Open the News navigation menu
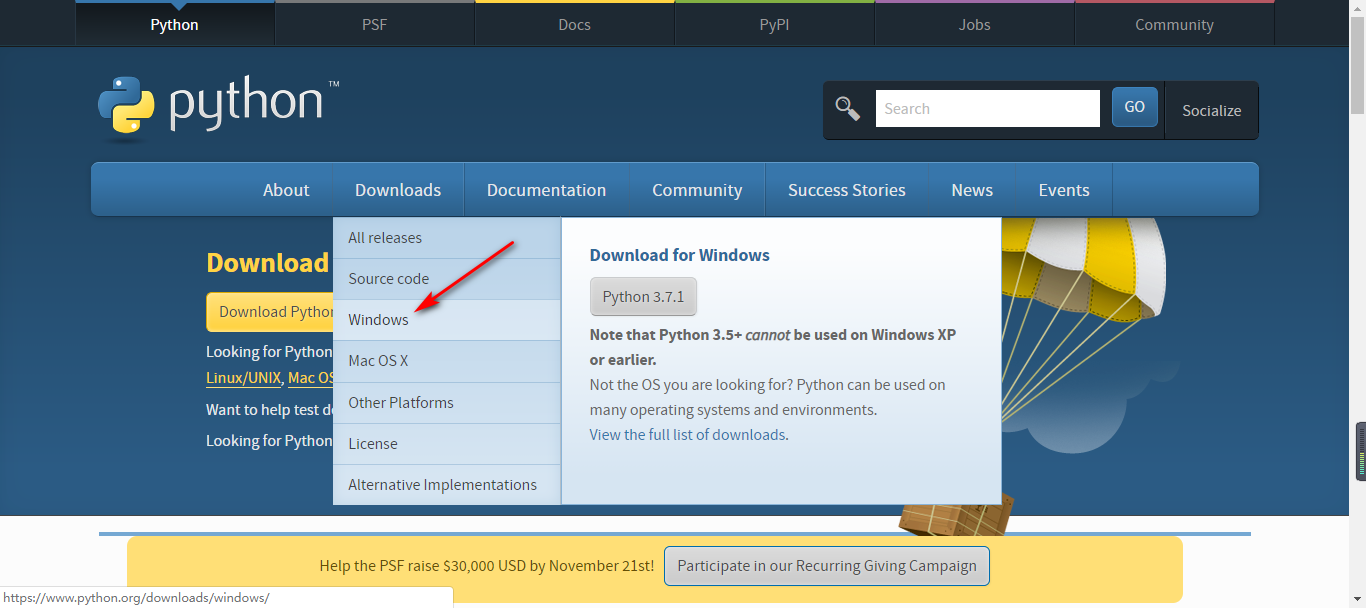 [x=972, y=190]
